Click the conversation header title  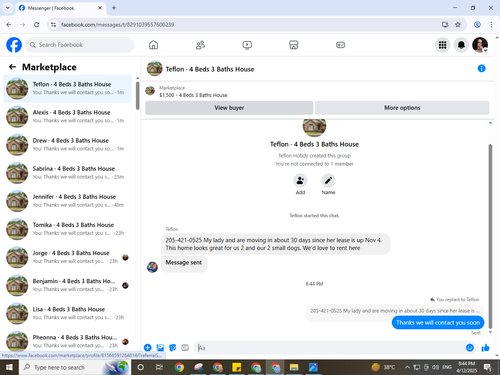210,69
